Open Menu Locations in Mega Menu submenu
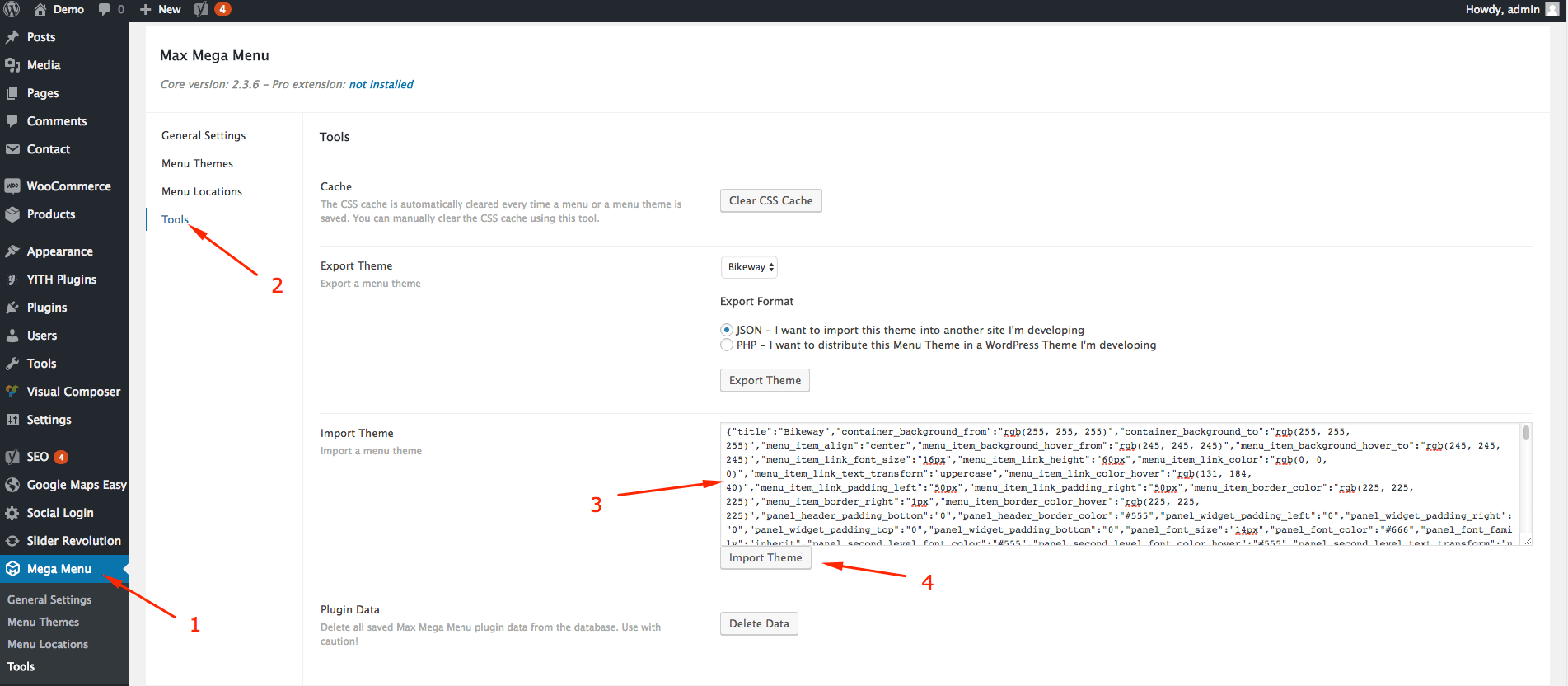 pyautogui.click(x=48, y=644)
